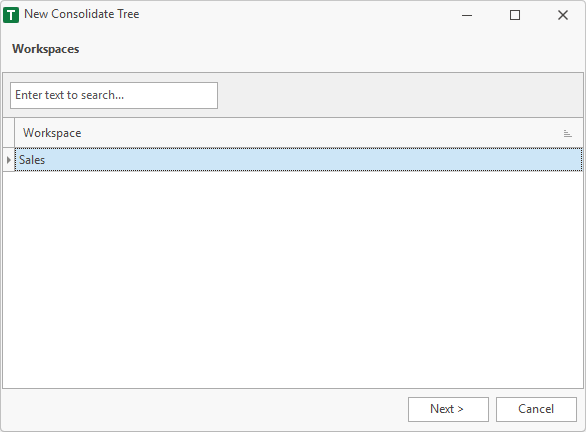The height and width of the screenshot is (432, 586).
Task: Click the blank header area right of Workspaces
Action: pos(331,49)
